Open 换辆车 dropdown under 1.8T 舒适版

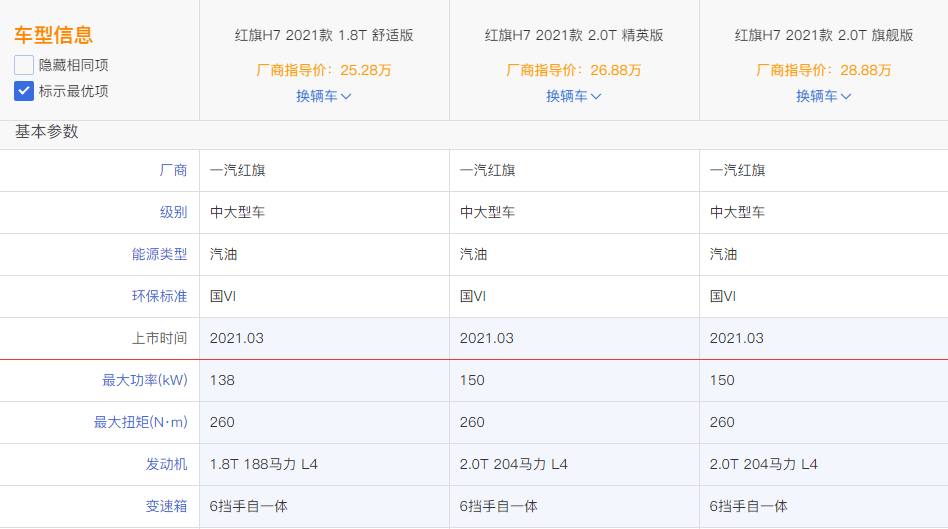point(323,96)
